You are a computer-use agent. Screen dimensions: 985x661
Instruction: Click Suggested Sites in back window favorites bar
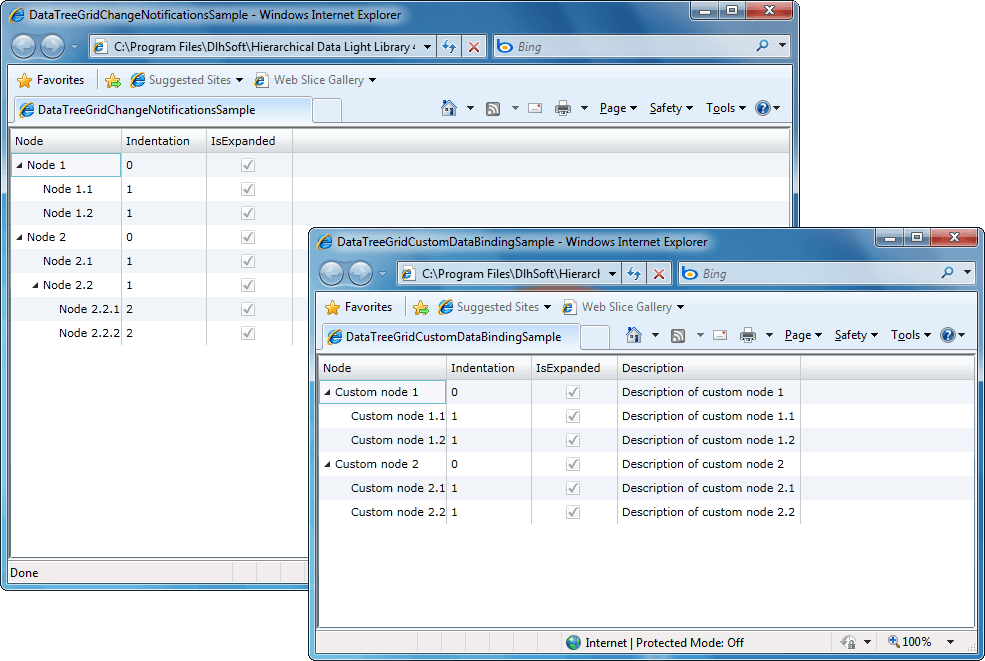coord(187,80)
